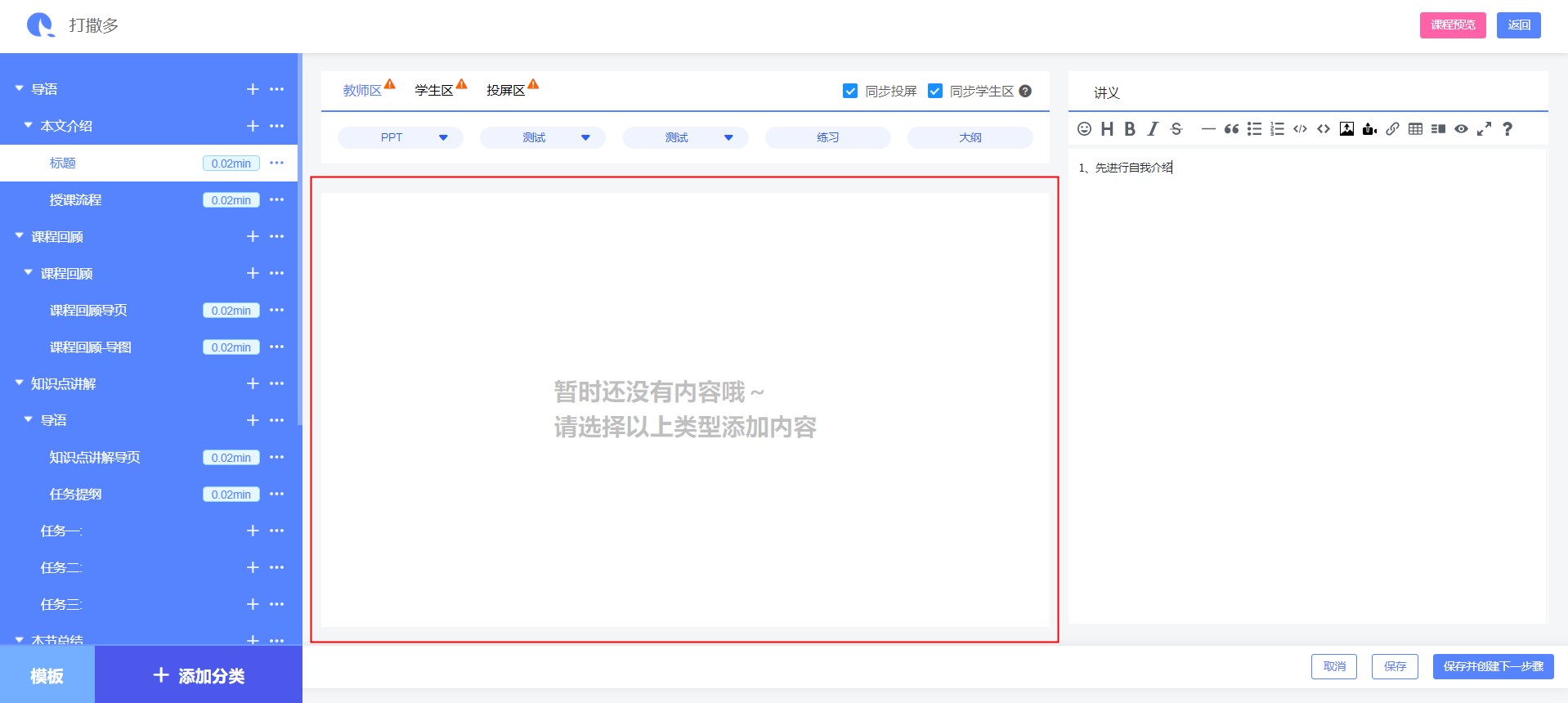Switch to the 投屏区 tab
This screenshot has height=703, width=1568.
(506, 91)
